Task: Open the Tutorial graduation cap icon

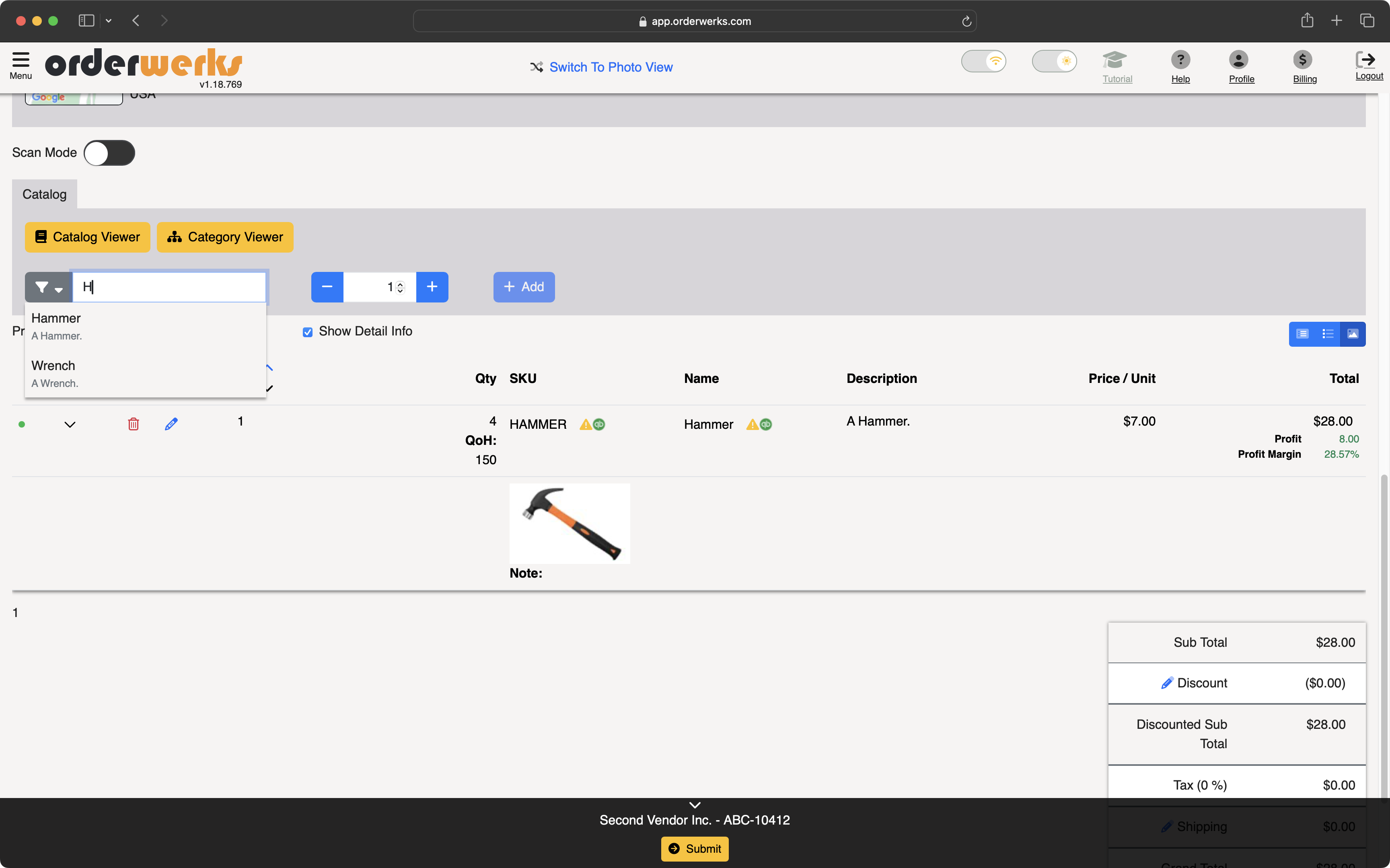Action: point(1115,60)
